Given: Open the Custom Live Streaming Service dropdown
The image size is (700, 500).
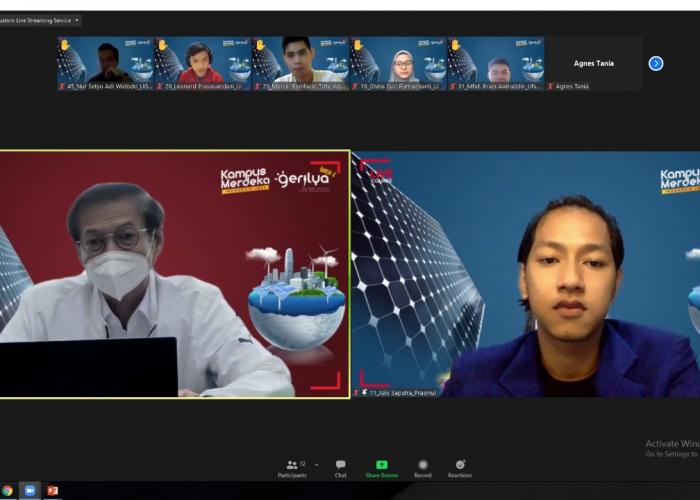Looking at the screenshot, I should click(x=77, y=20).
